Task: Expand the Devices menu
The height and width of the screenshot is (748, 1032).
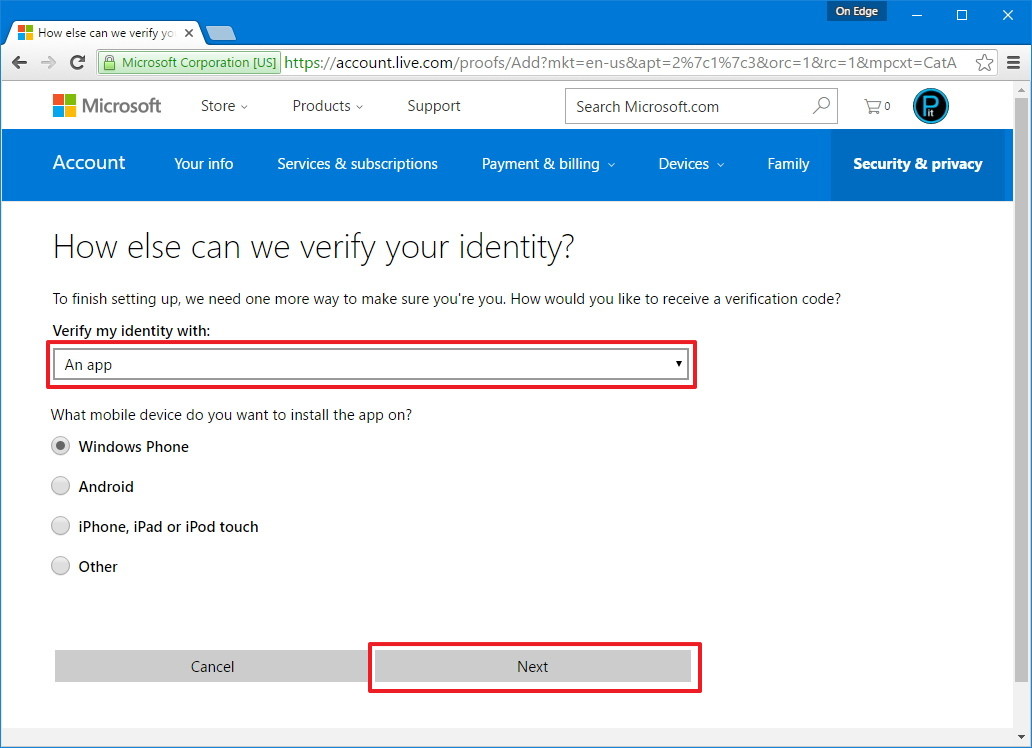Action: tap(691, 164)
